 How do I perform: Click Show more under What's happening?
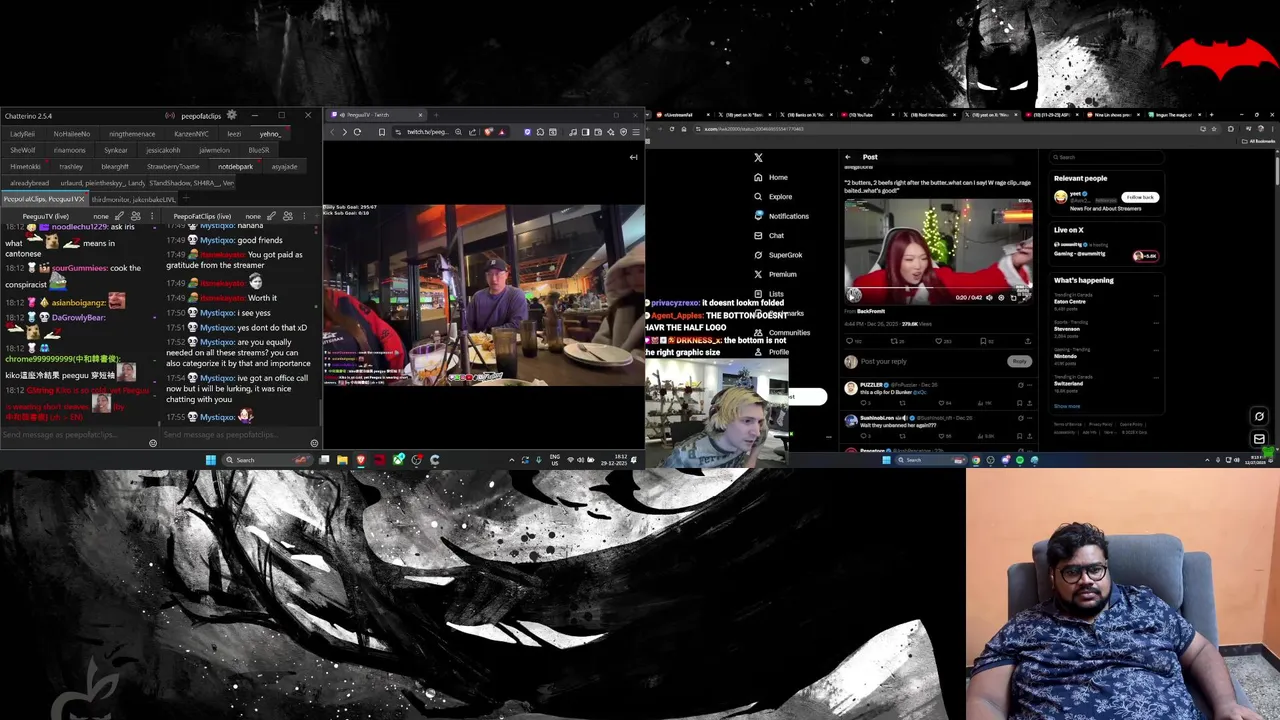tap(1067, 406)
